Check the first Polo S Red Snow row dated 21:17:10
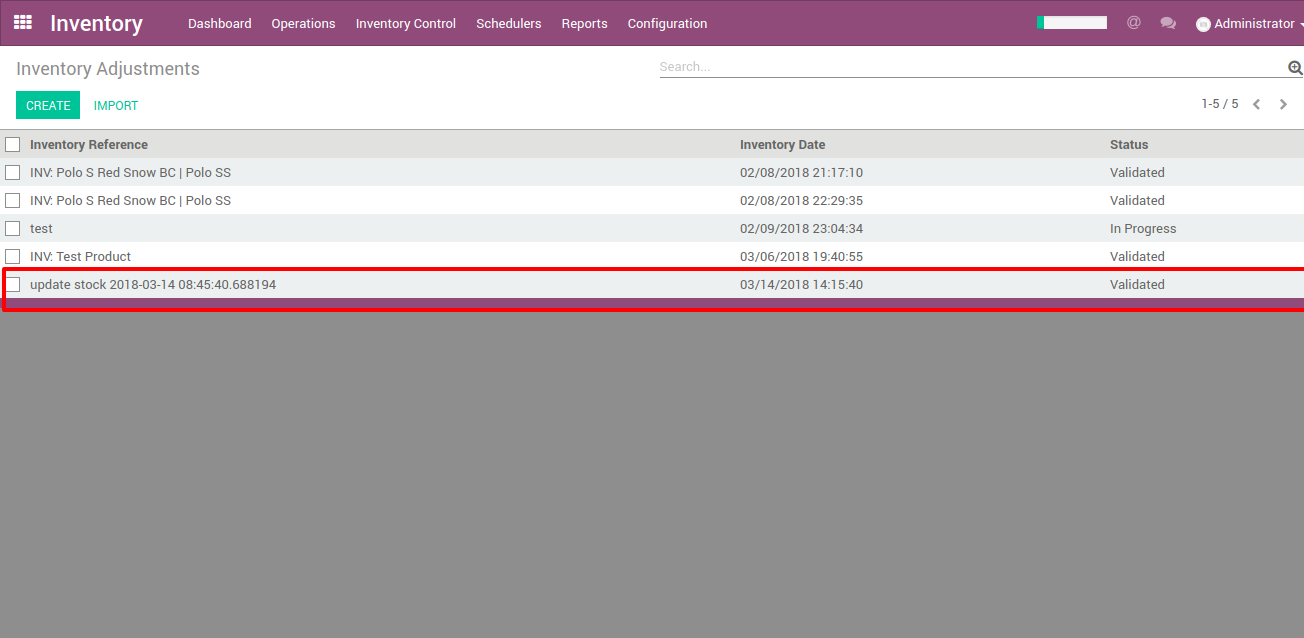Image resolution: width=1304 pixels, height=638 pixels. tap(13, 173)
